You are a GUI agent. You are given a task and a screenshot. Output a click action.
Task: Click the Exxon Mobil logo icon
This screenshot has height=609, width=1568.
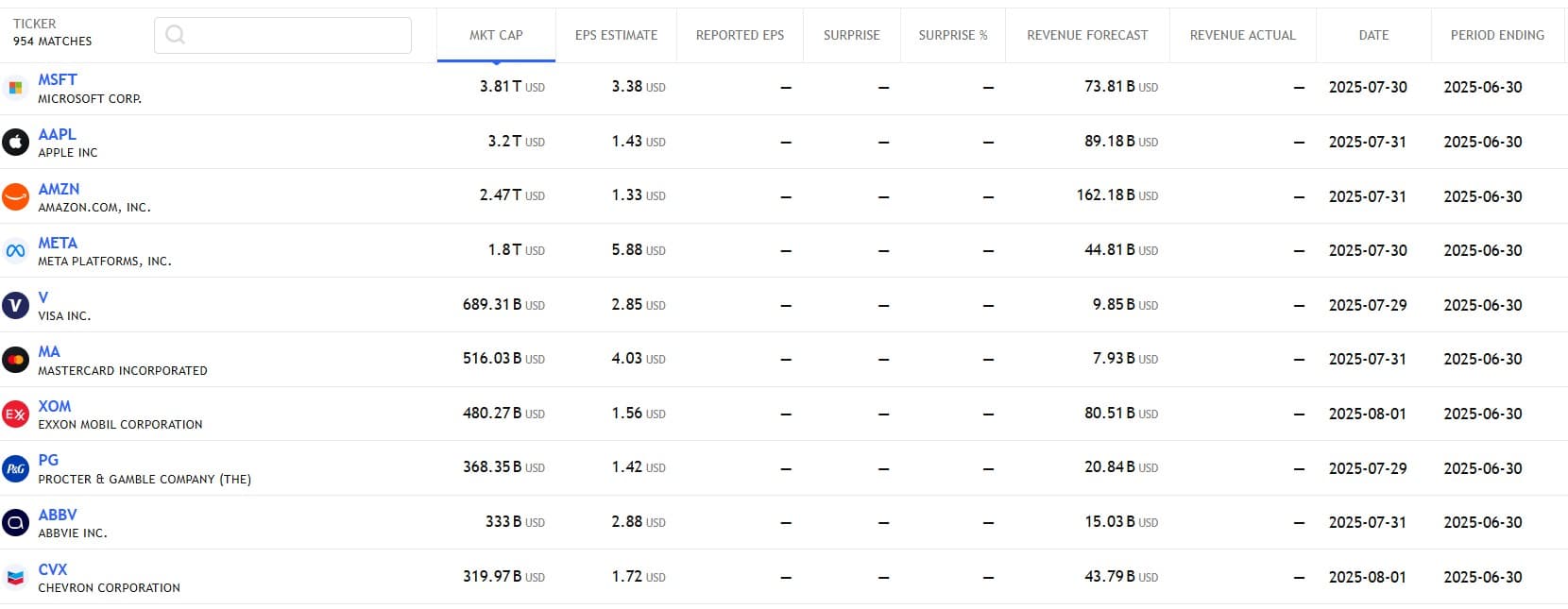pyautogui.click(x=15, y=414)
